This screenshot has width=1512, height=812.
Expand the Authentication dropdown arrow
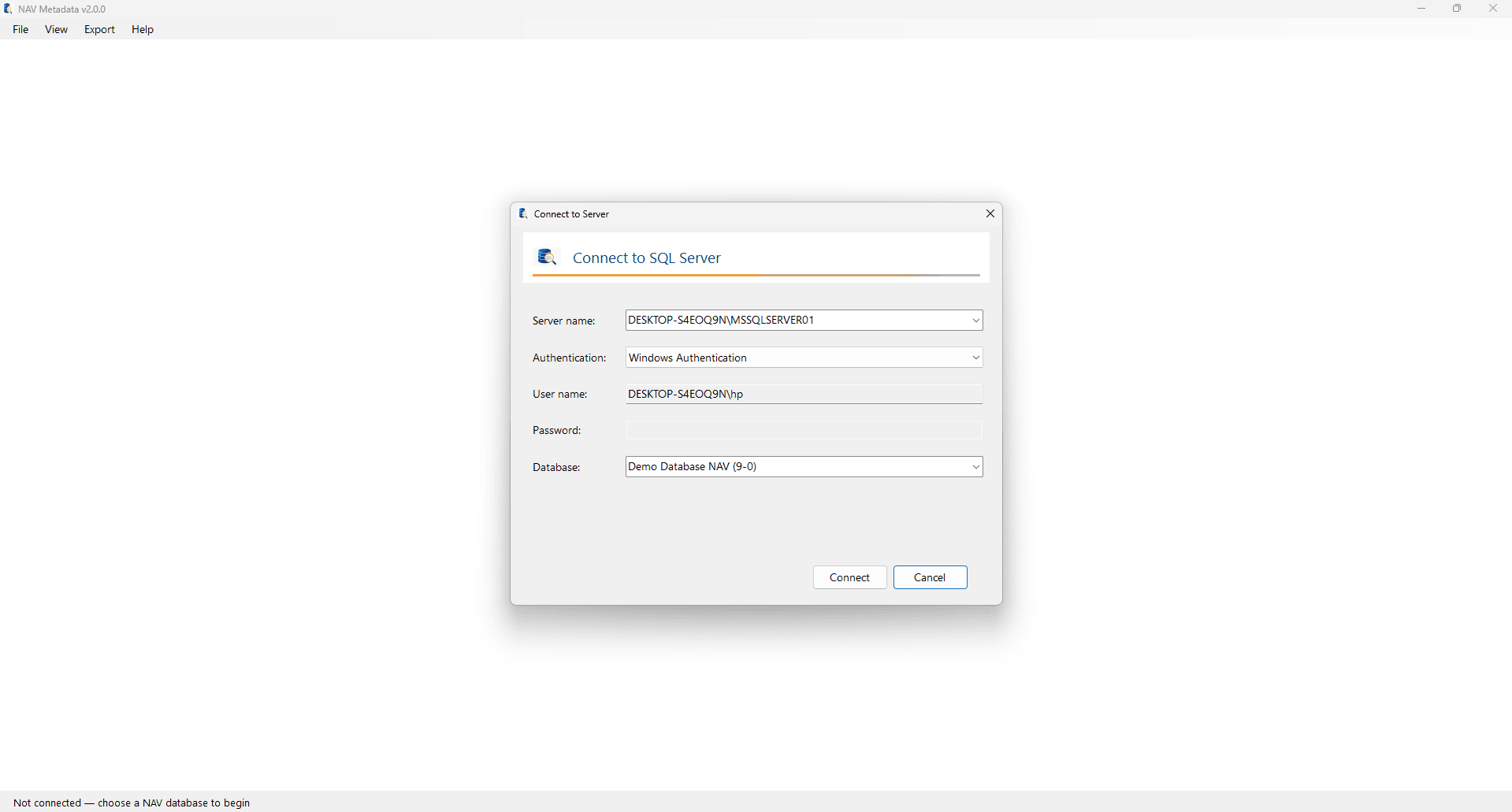tap(975, 358)
